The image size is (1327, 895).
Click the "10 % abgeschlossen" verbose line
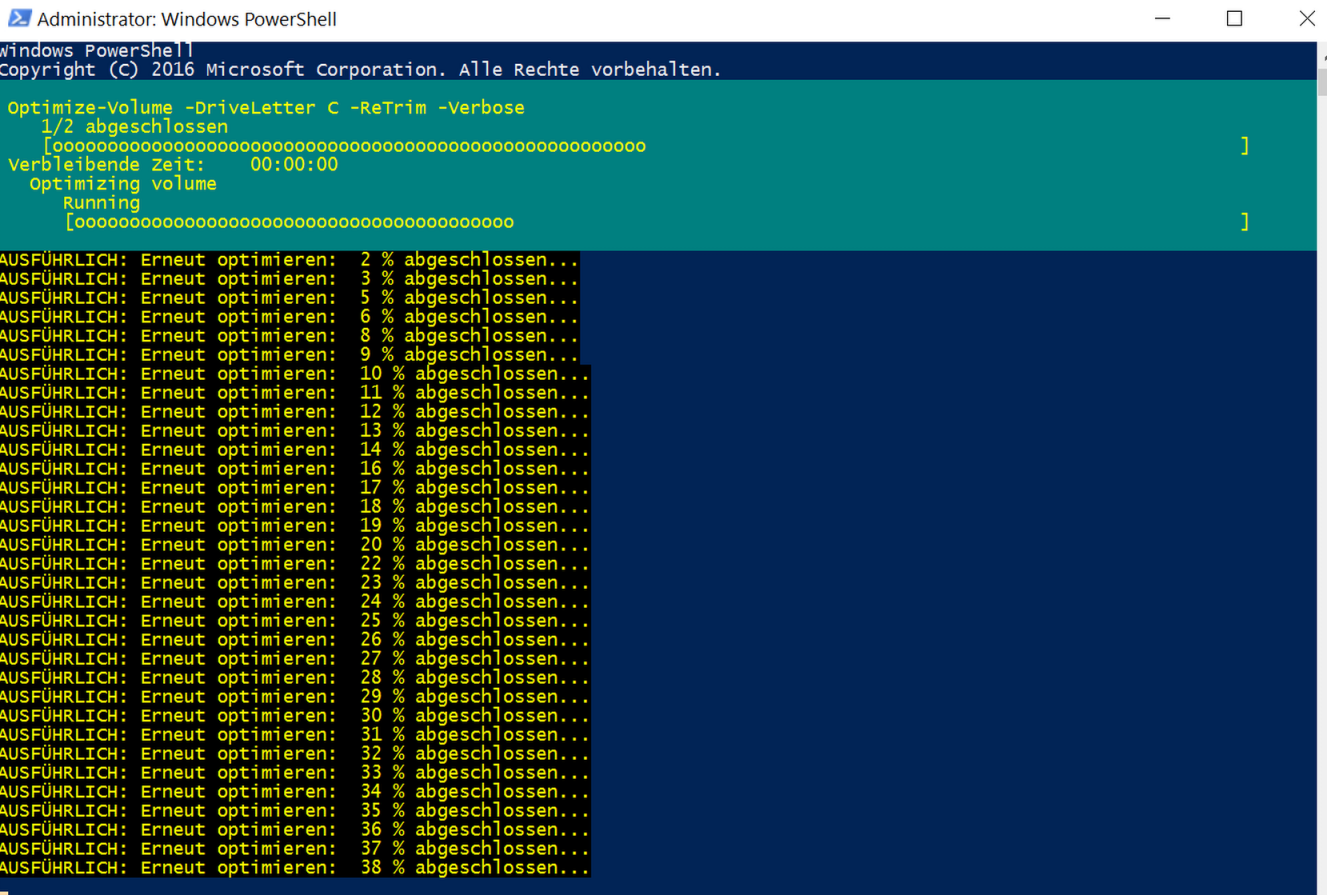click(x=295, y=374)
